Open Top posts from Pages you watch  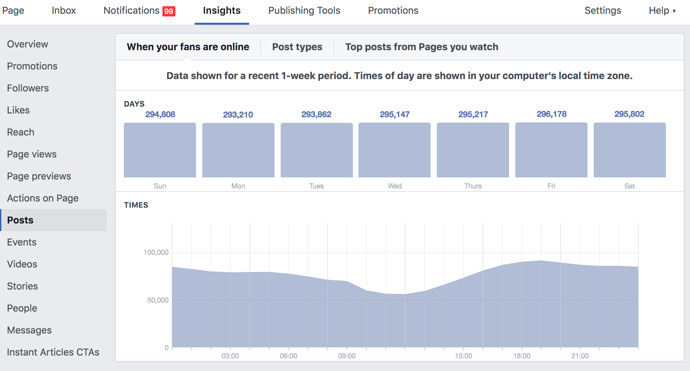tap(422, 47)
